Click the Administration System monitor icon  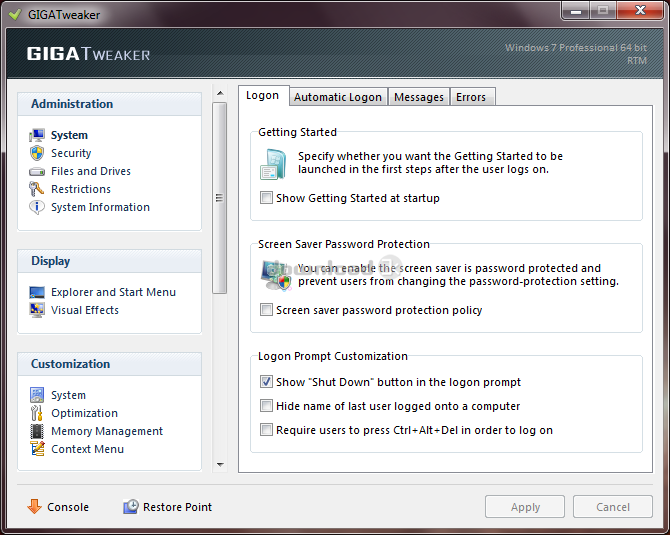coord(37,135)
